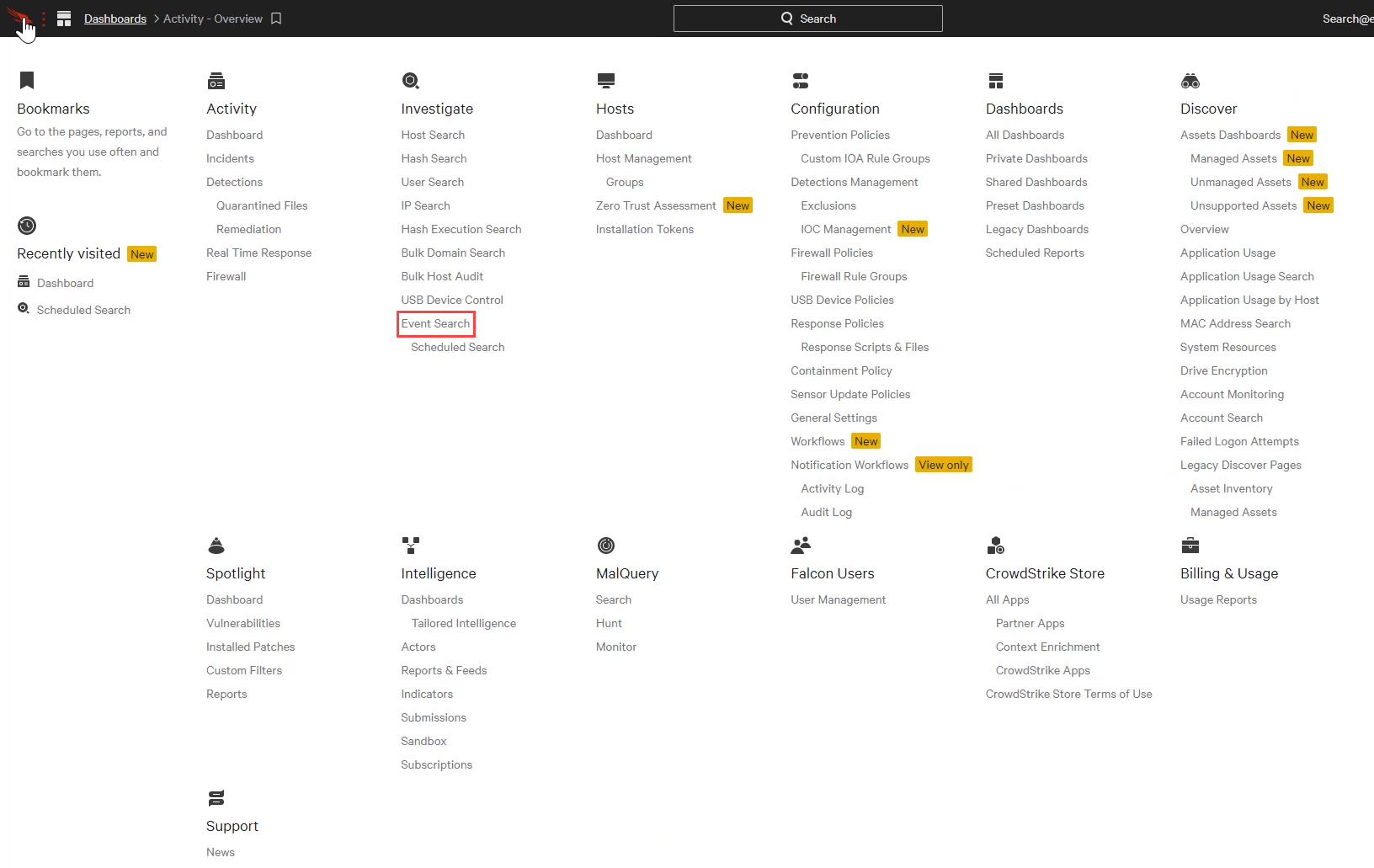The width and height of the screenshot is (1374, 868).
Task: Open Workflows under Configuration
Action: click(817, 441)
